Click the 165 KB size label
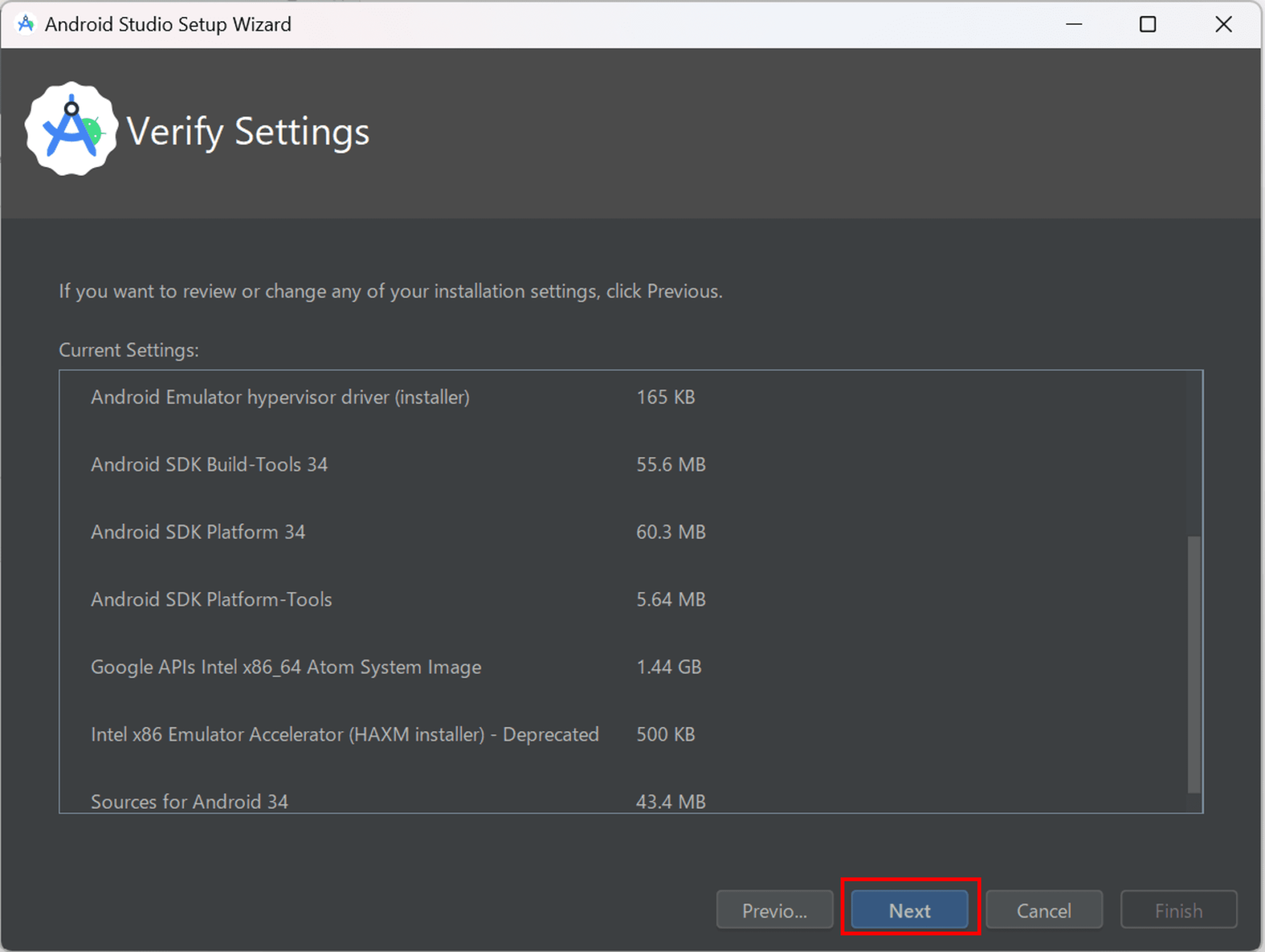This screenshot has height=952, width=1265. point(665,397)
